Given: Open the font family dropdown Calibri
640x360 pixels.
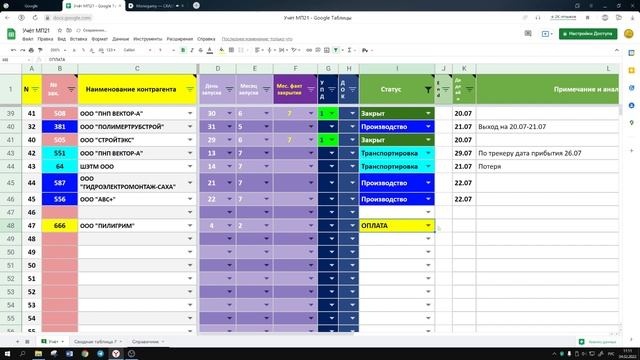Looking at the screenshot, I should pyautogui.click(x=137, y=50).
